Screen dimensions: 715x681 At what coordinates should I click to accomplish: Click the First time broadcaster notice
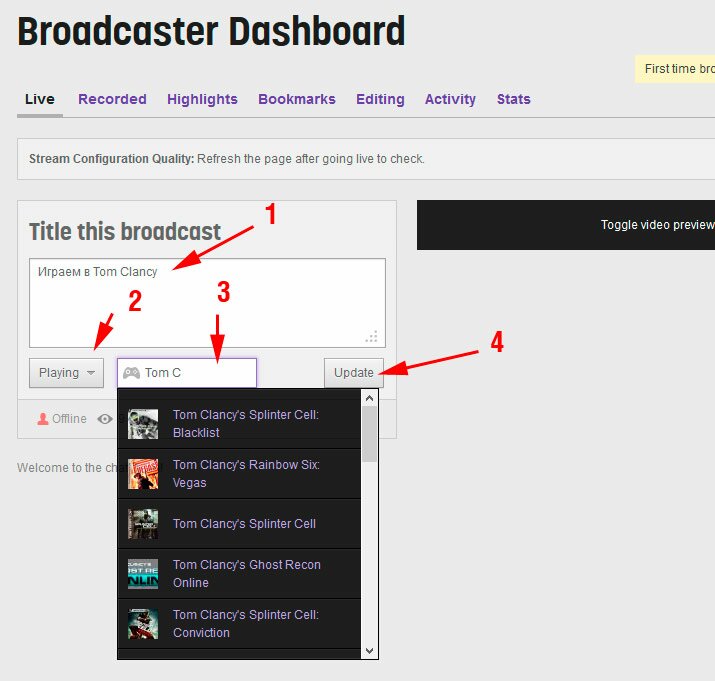[x=675, y=69]
